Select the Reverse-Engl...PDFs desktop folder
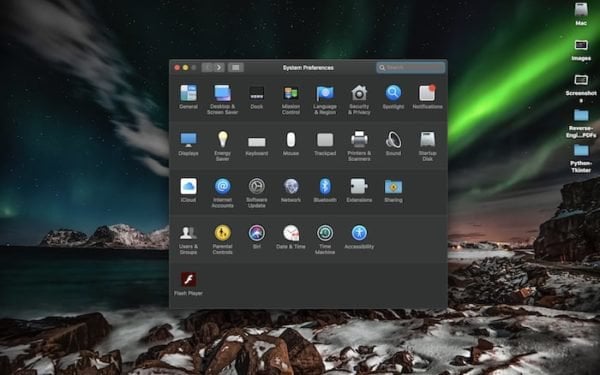This screenshot has height=375, width=600. tap(581, 123)
